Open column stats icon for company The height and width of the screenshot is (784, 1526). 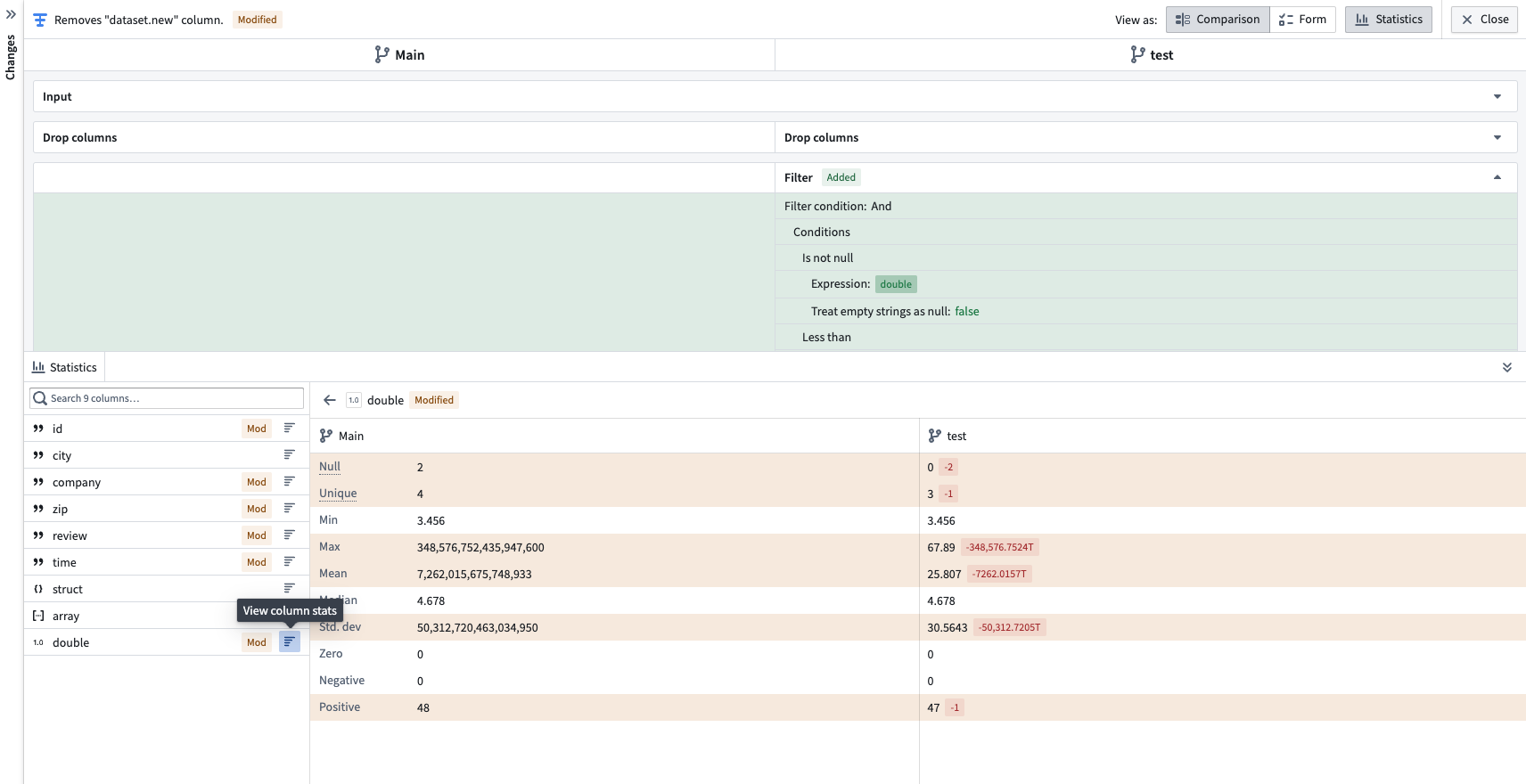coord(289,482)
